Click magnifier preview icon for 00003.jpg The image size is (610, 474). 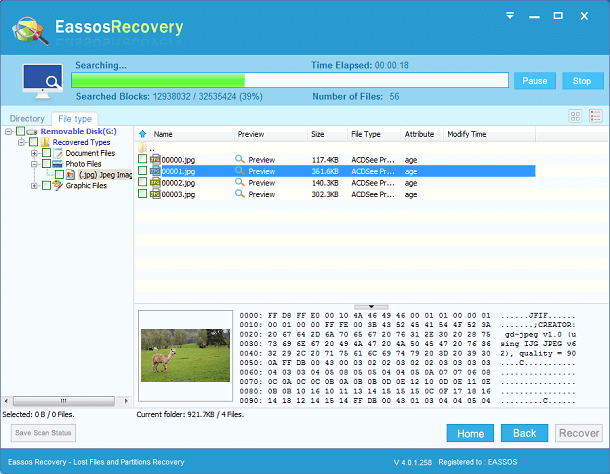[x=240, y=194]
